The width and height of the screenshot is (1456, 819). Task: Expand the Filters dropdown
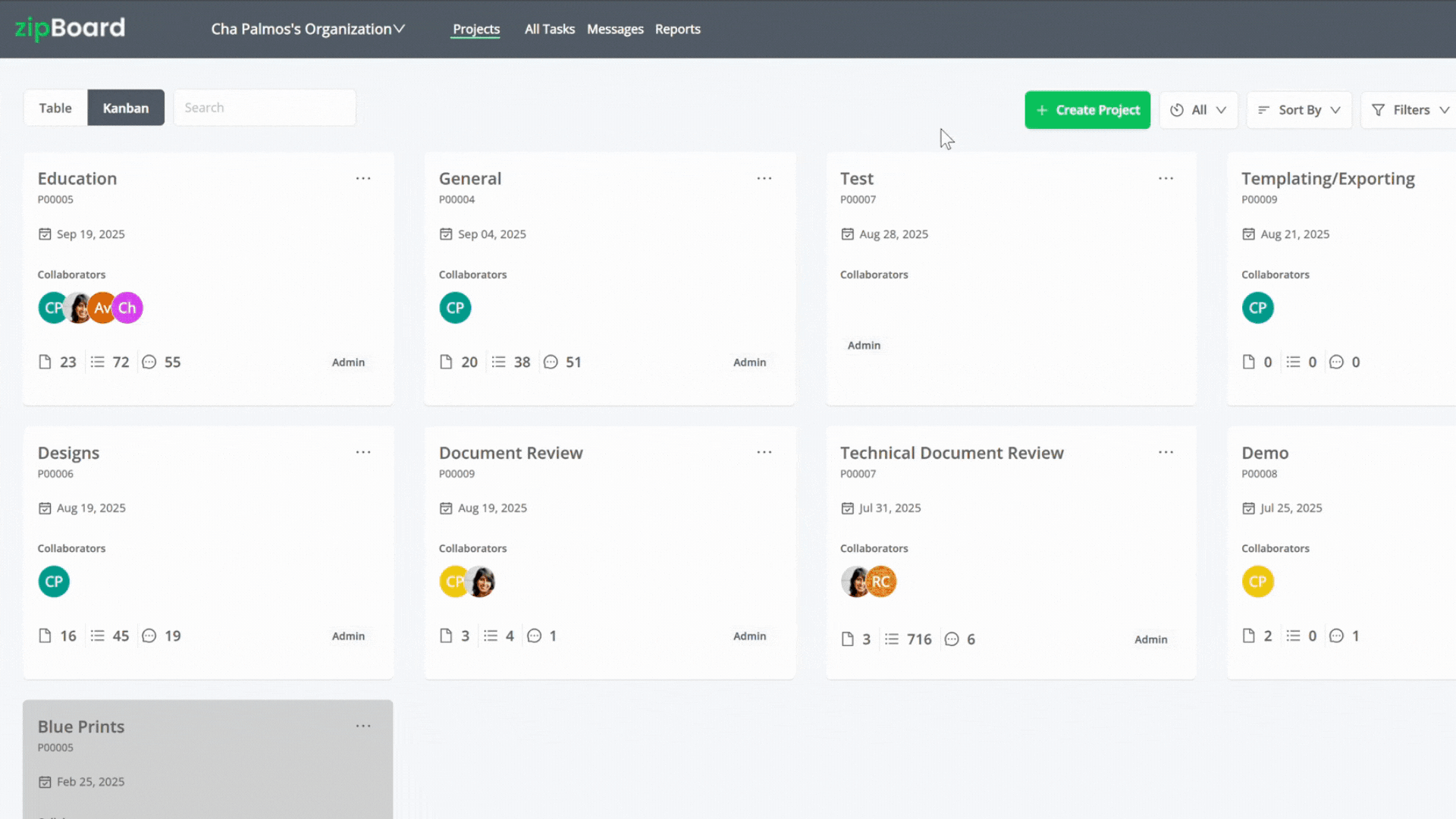1410,110
